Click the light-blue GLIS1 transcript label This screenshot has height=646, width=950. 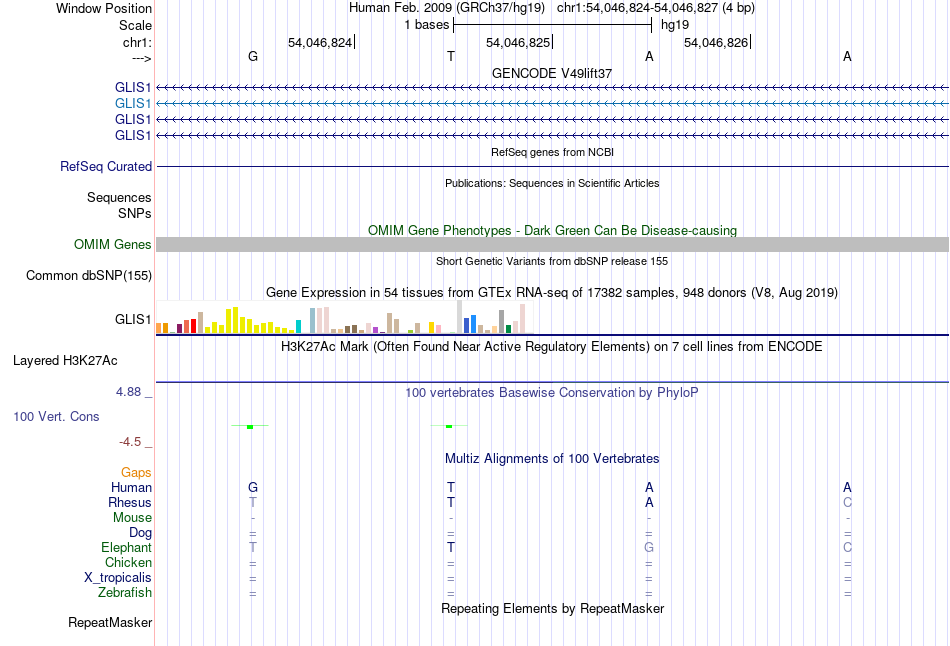(x=133, y=104)
